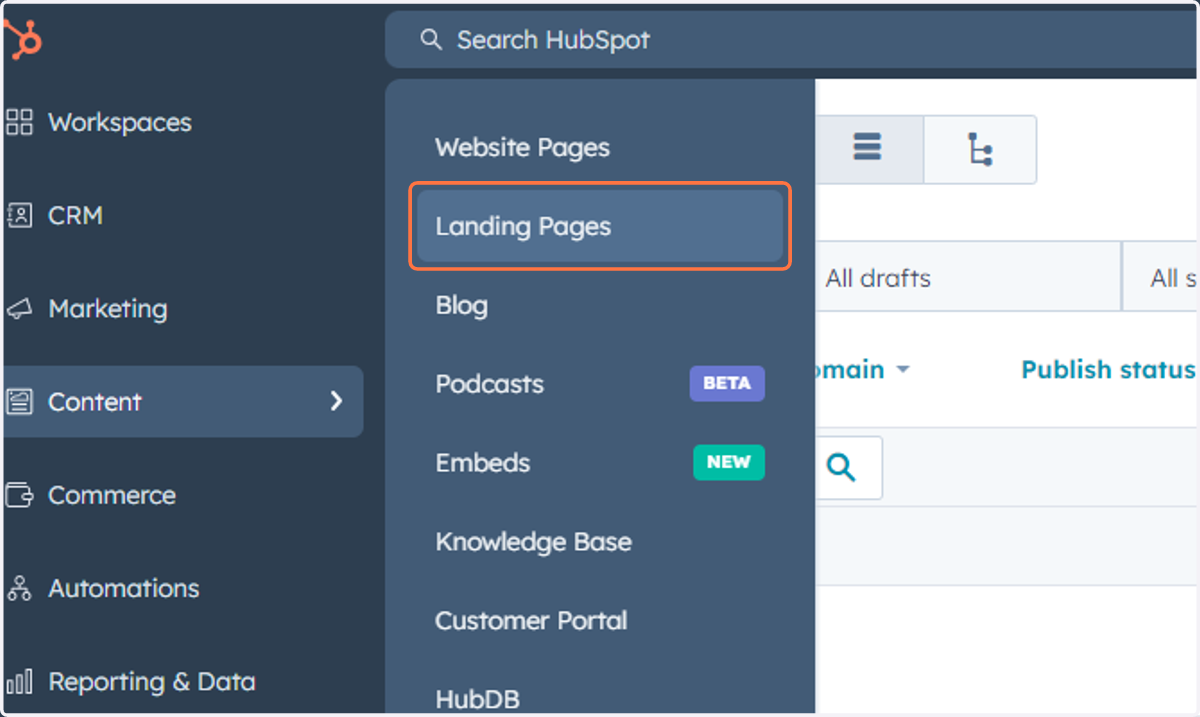
Task: Click the magnifier icon in Search HubSpot bar
Action: pyautogui.click(x=431, y=40)
